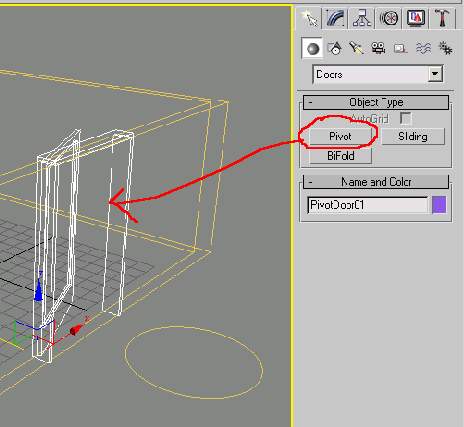Select the Lights category icon

(x=356, y=49)
